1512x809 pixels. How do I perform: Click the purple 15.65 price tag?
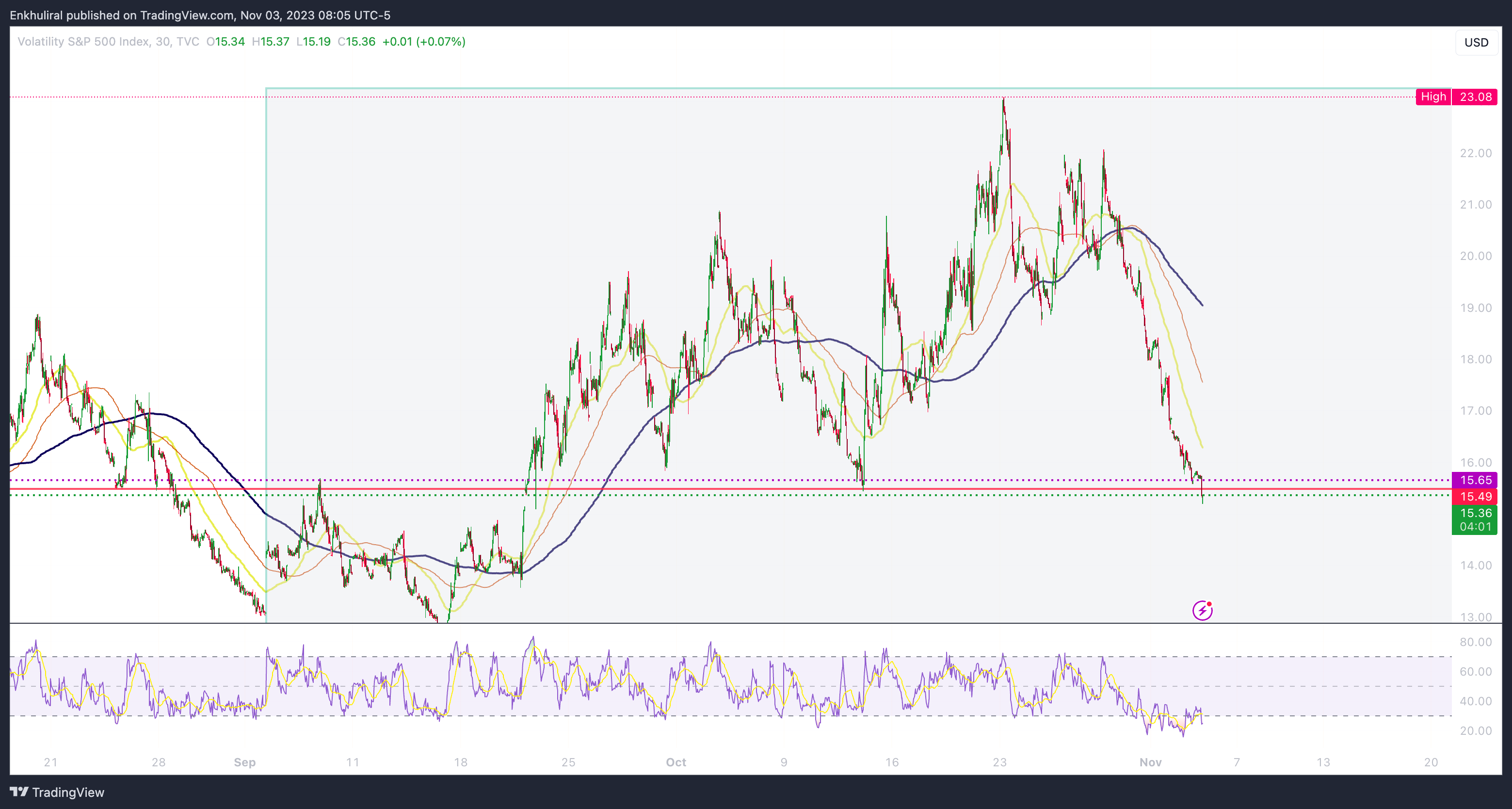point(1475,480)
